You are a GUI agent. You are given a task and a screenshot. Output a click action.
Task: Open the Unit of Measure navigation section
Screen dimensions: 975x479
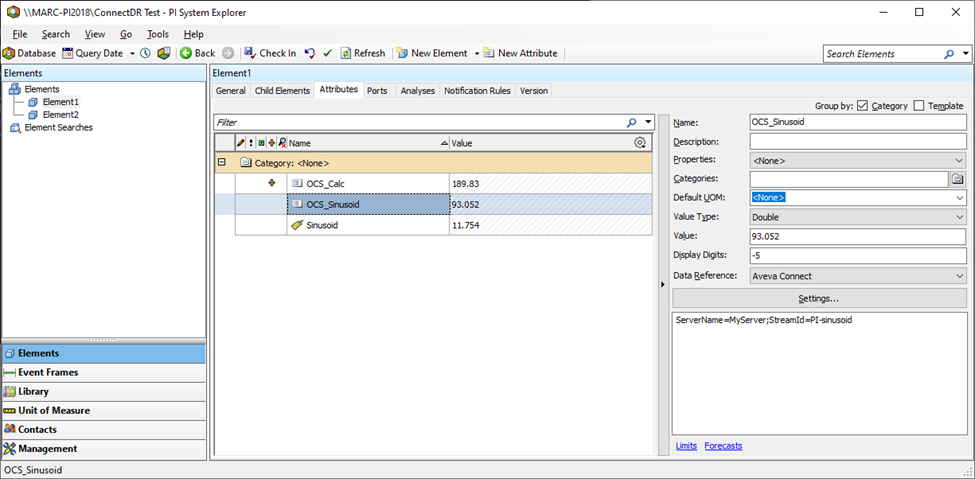coord(103,411)
